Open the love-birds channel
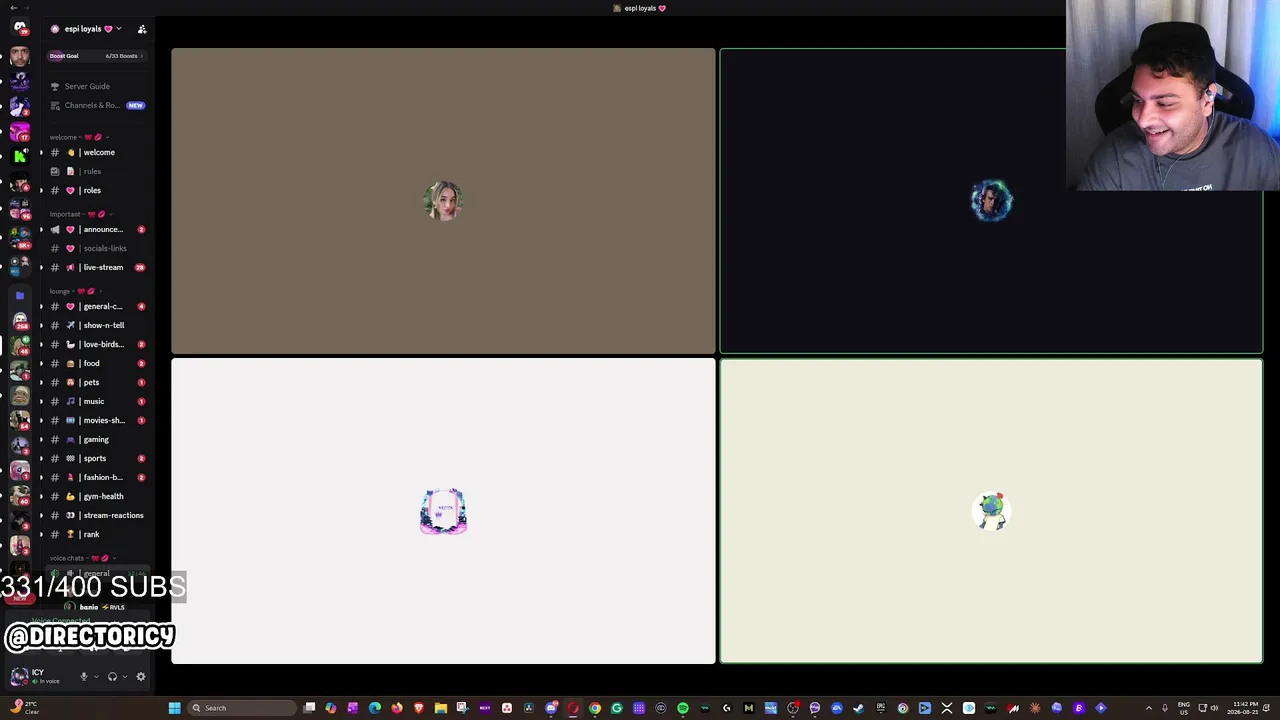Screen dimensions: 1280x720 point(96,344)
